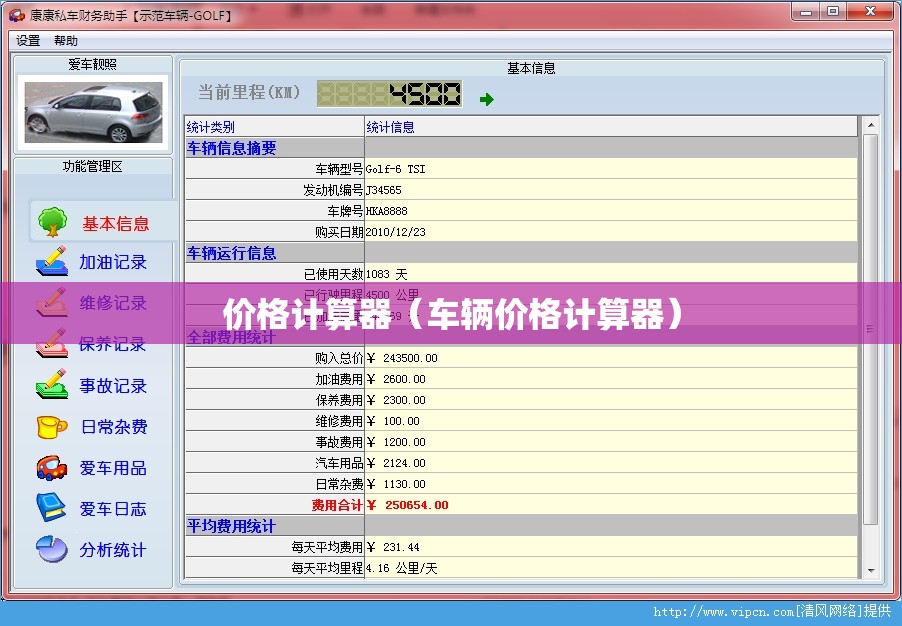902x626 pixels.
Task: Click the ¥ 243500.00 purchase price
Action: pyautogui.click(x=402, y=358)
